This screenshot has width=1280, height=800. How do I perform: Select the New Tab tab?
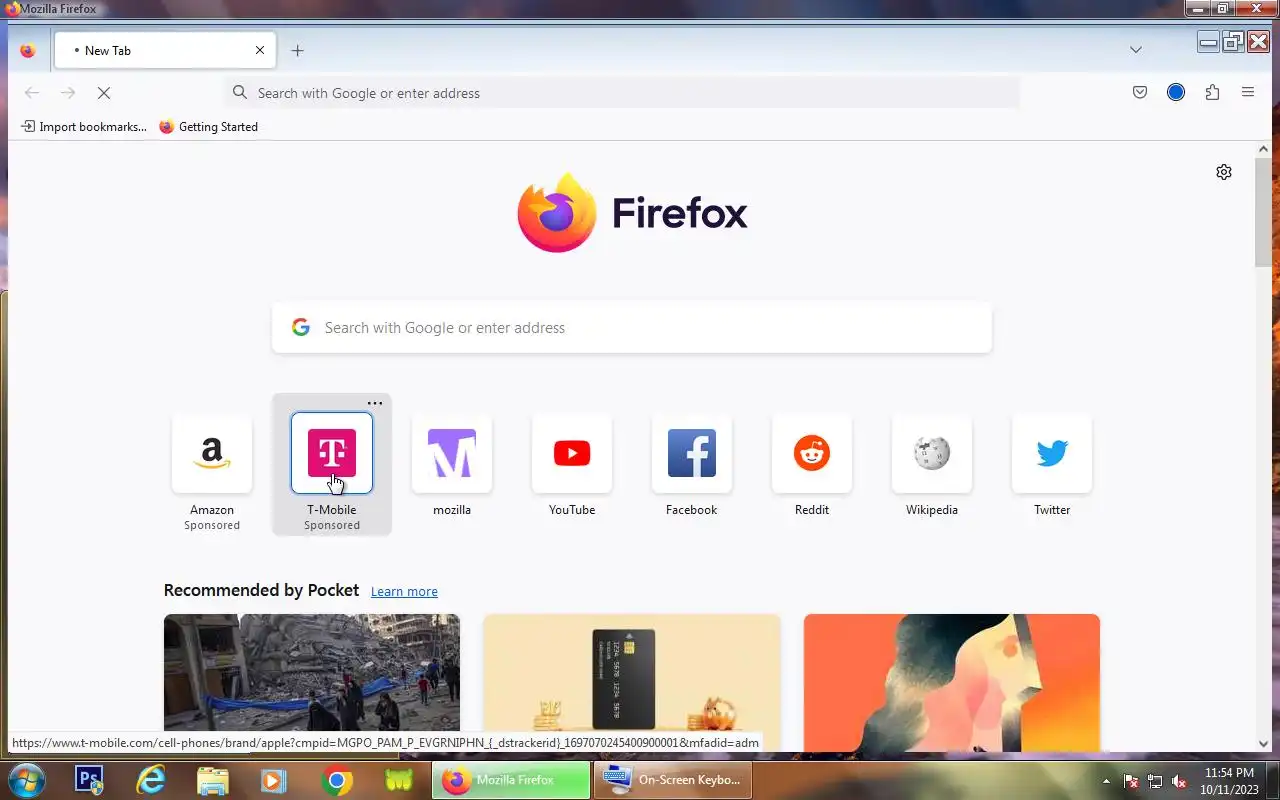165,50
